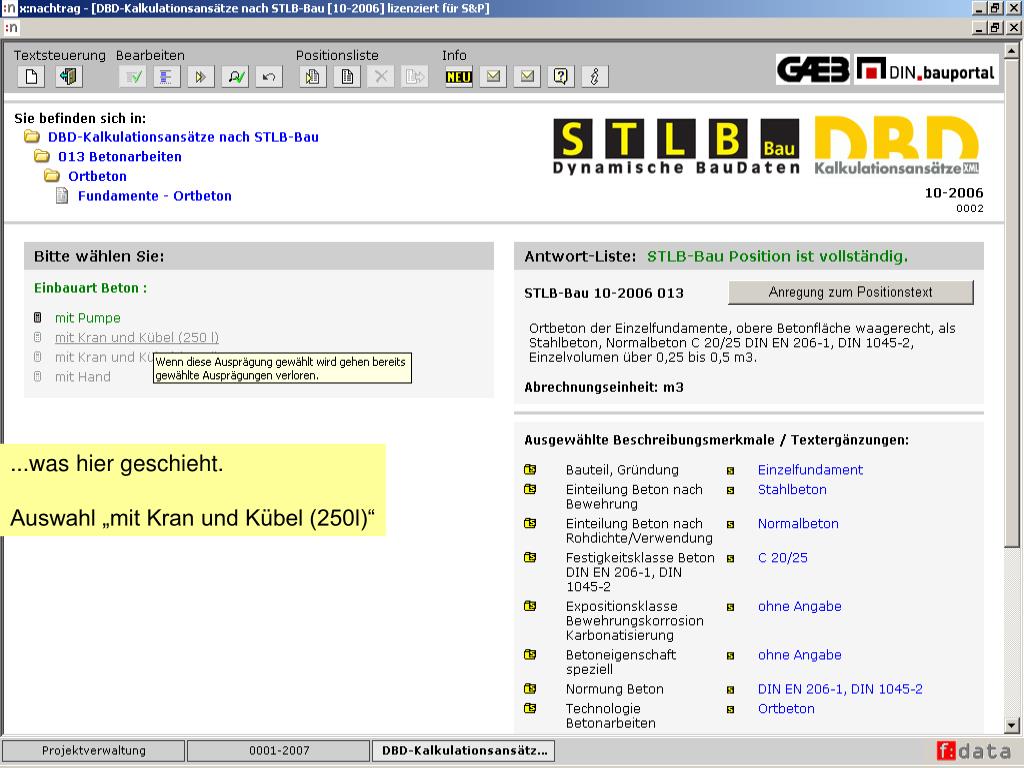Switch to the 'Projektverwaltung' bottom tab
Viewport: 1024px width, 768px height.
tap(93, 751)
